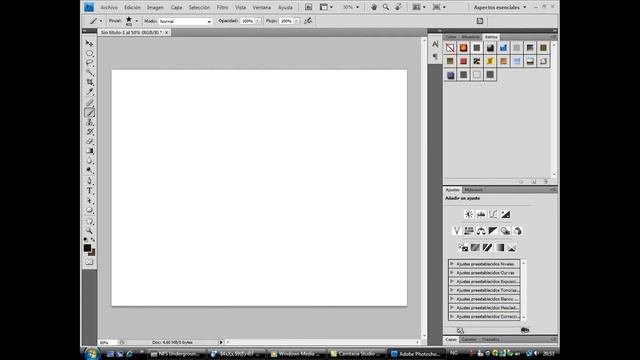The image size is (640, 360).
Task: Open the Ventana menu
Action: pyautogui.click(x=262, y=7)
